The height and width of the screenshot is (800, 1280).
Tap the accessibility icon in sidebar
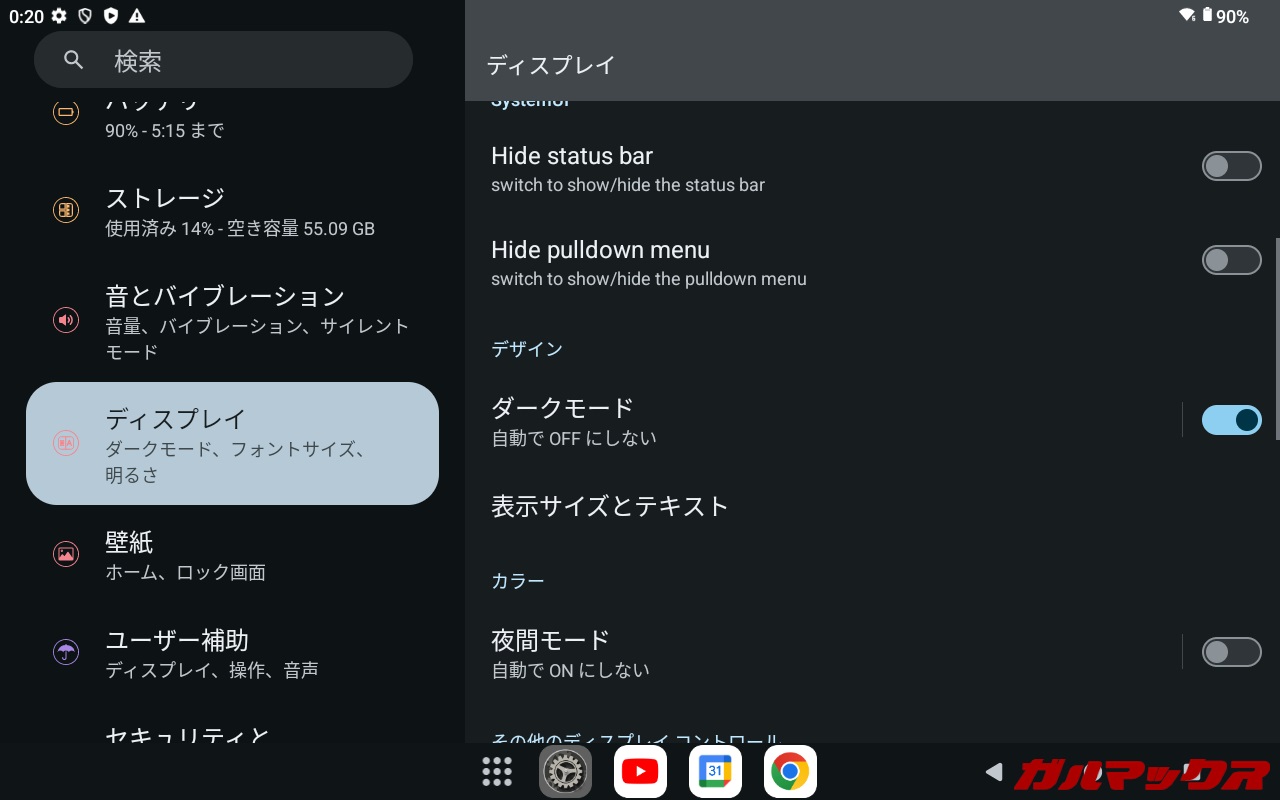click(x=66, y=652)
